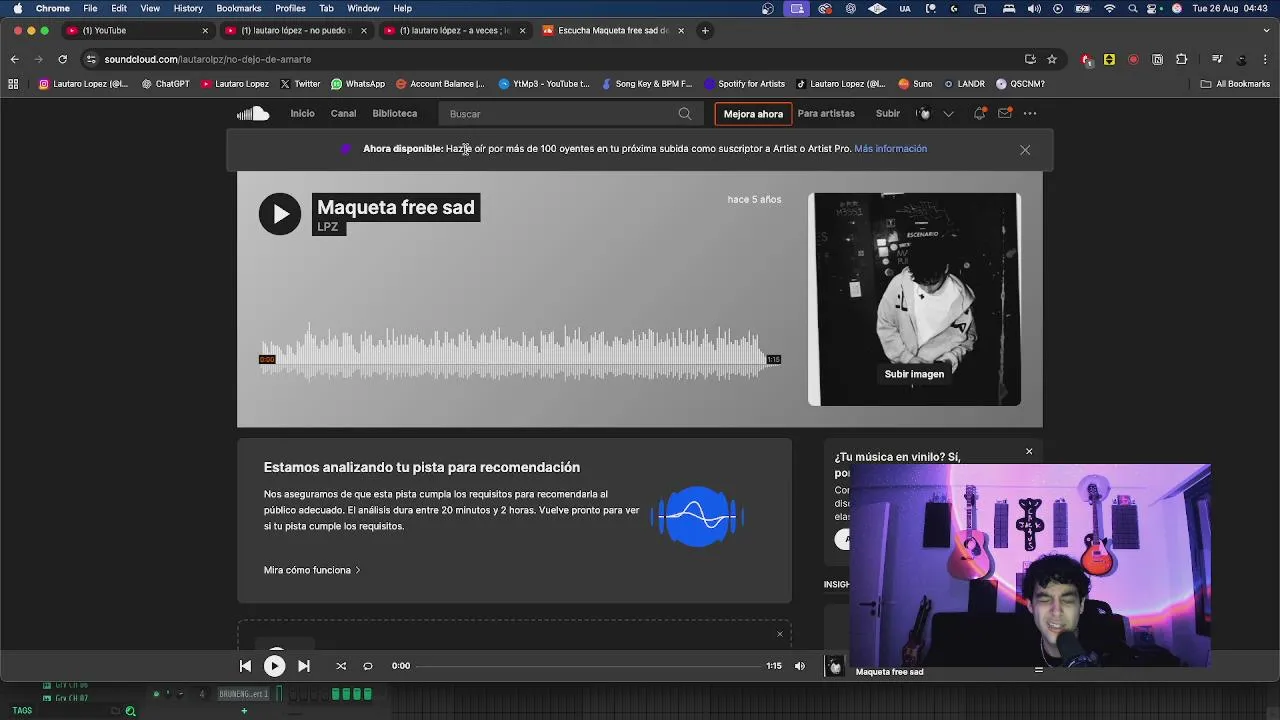Click the volume speaker icon
The width and height of the screenshot is (1280, 720).
tap(799, 666)
